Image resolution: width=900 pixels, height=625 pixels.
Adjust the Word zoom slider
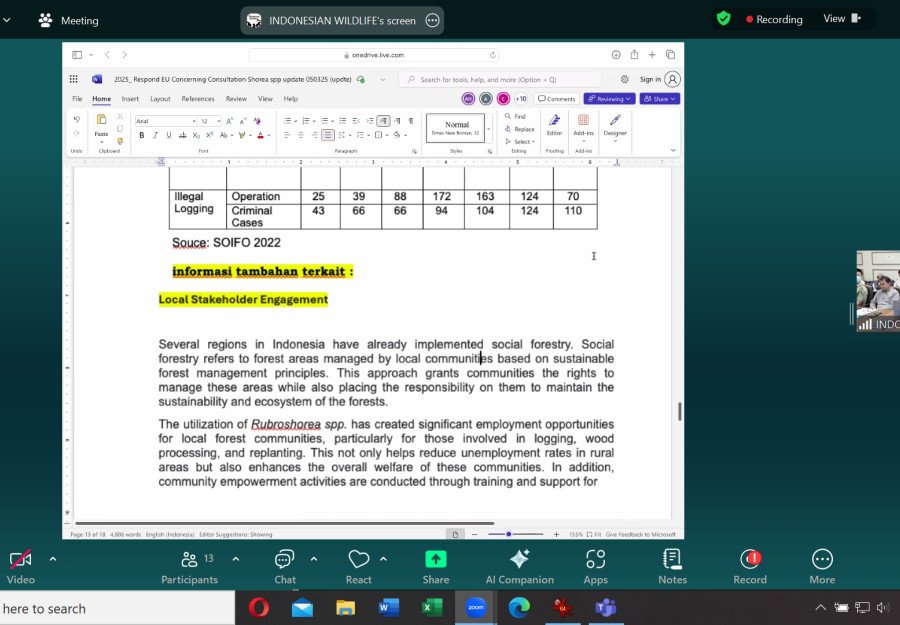click(x=509, y=534)
